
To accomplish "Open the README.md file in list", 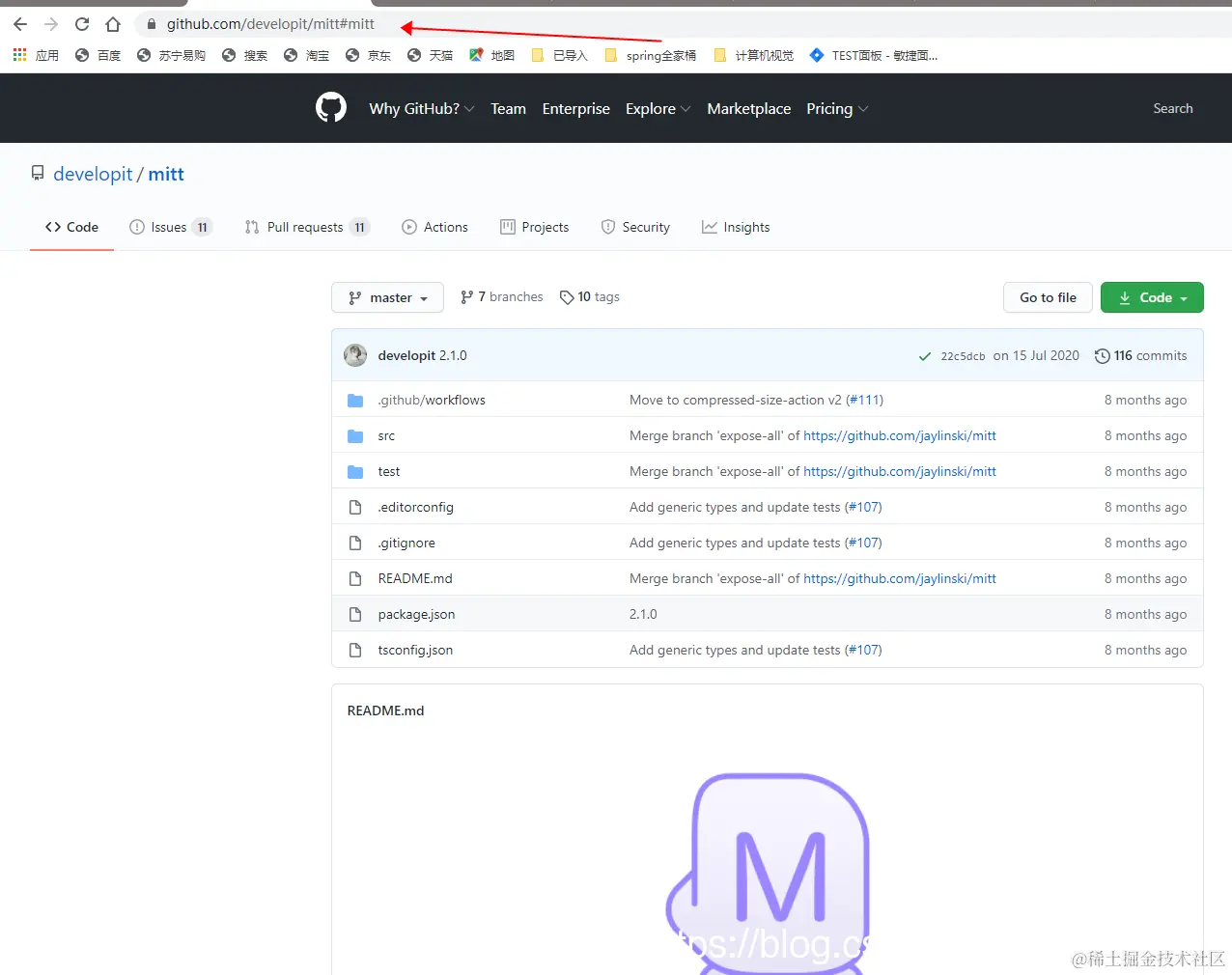I will (x=415, y=578).
